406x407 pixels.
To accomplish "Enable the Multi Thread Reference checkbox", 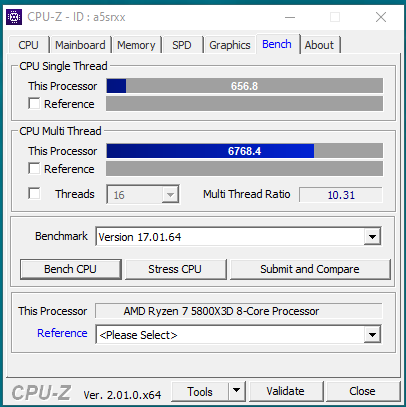I will point(34,168).
